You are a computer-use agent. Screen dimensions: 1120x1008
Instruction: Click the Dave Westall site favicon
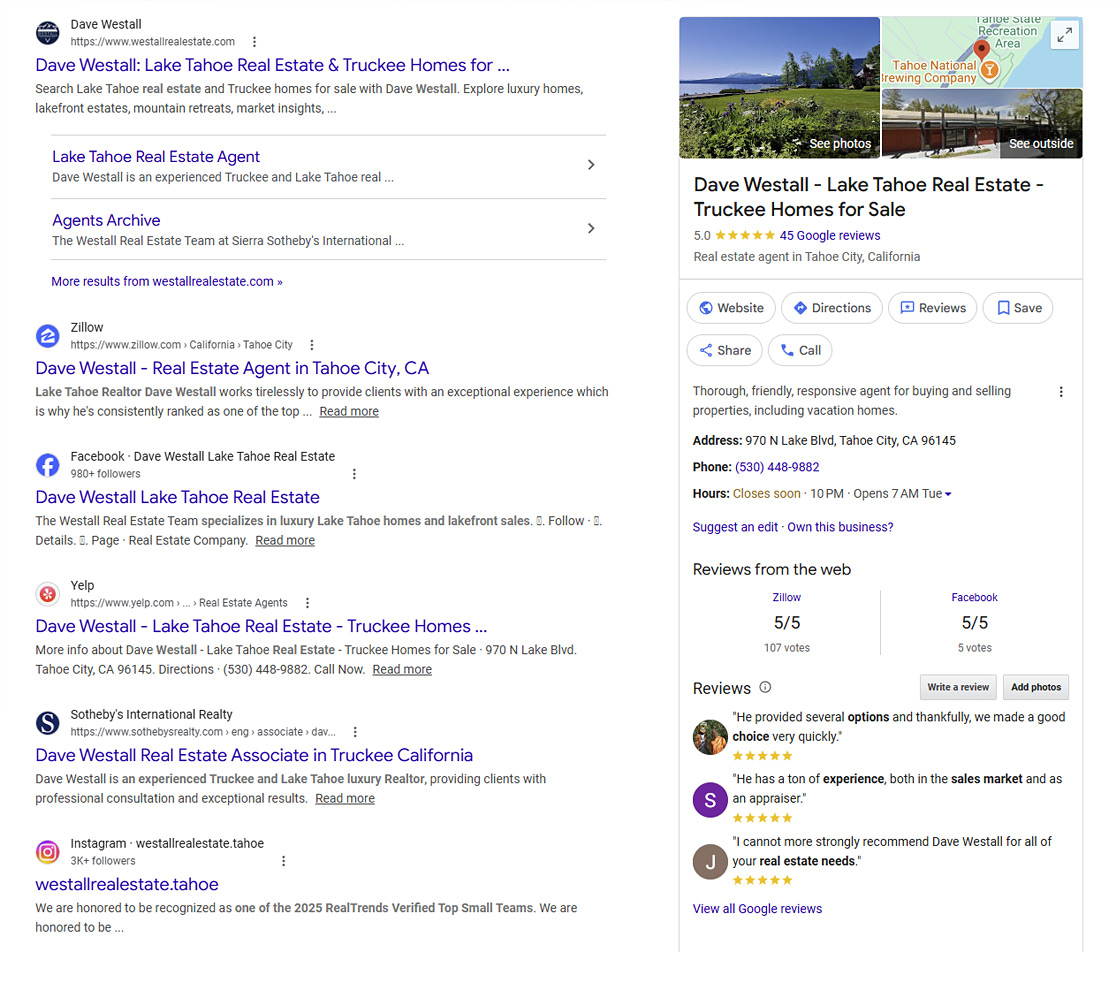48,33
